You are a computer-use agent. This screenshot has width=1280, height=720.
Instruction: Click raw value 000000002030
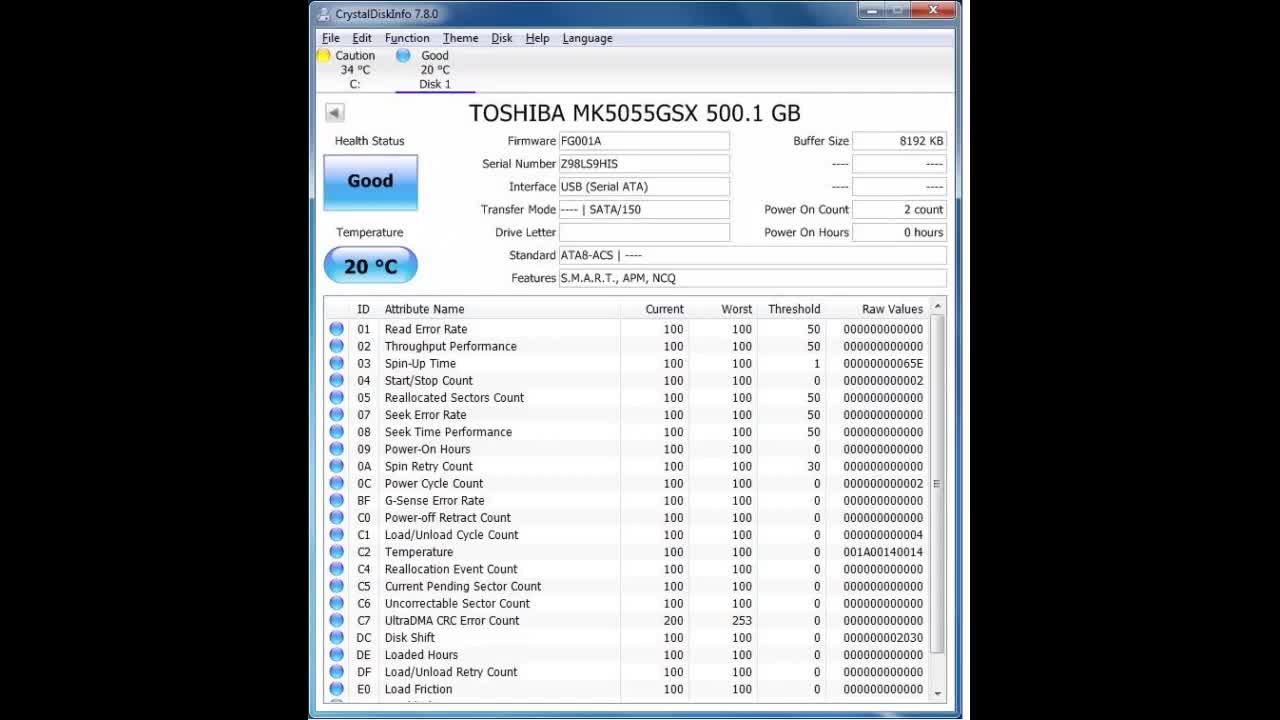click(883, 638)
